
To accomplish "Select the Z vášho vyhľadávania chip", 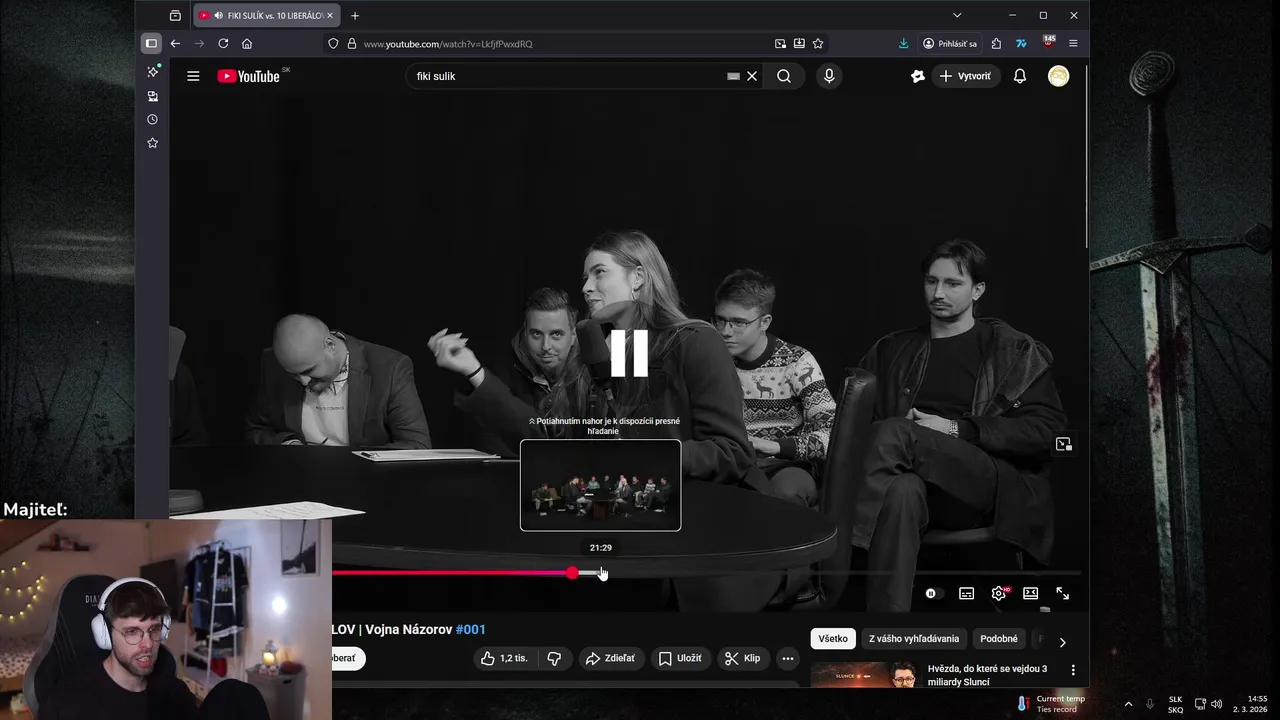I will point(914,638).
